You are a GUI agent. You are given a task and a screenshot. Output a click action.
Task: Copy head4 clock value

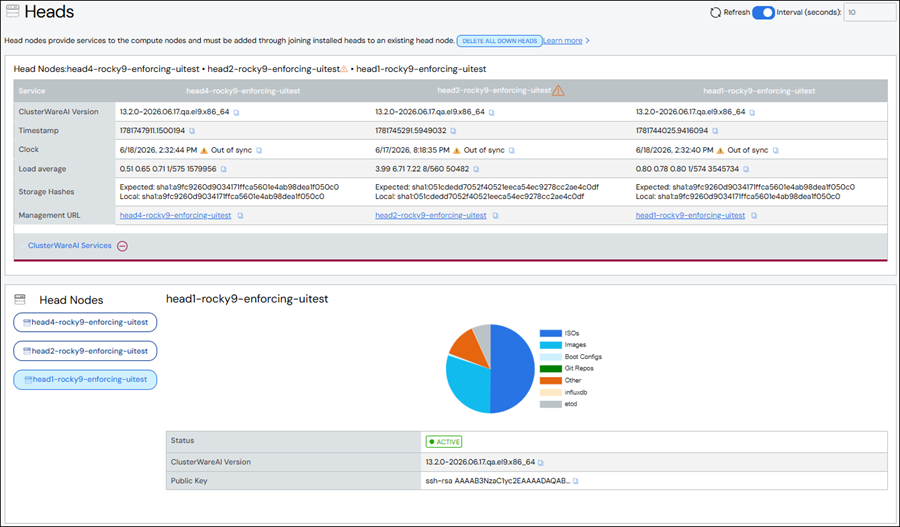click(259, 150)
